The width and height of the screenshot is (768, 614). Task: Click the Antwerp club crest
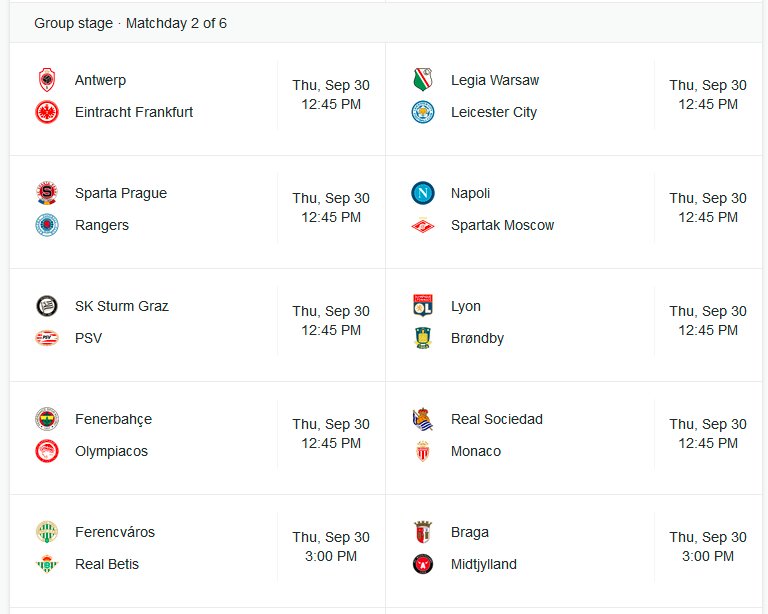pos(47,80)
